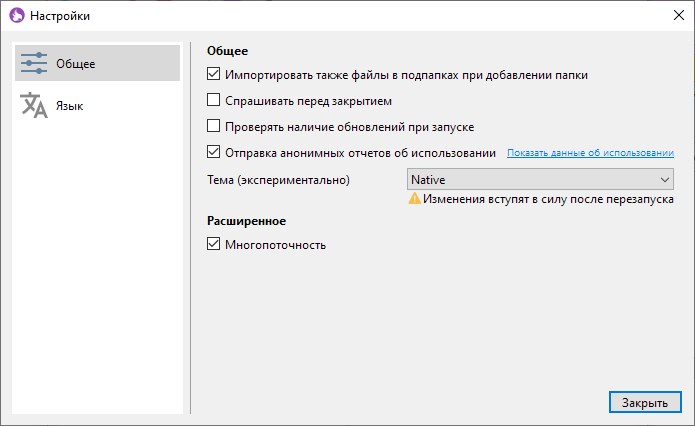The width and height of the screenshot is (695, 426).
Task: Click the Расширенное section heading
Action: click(247, 220)
